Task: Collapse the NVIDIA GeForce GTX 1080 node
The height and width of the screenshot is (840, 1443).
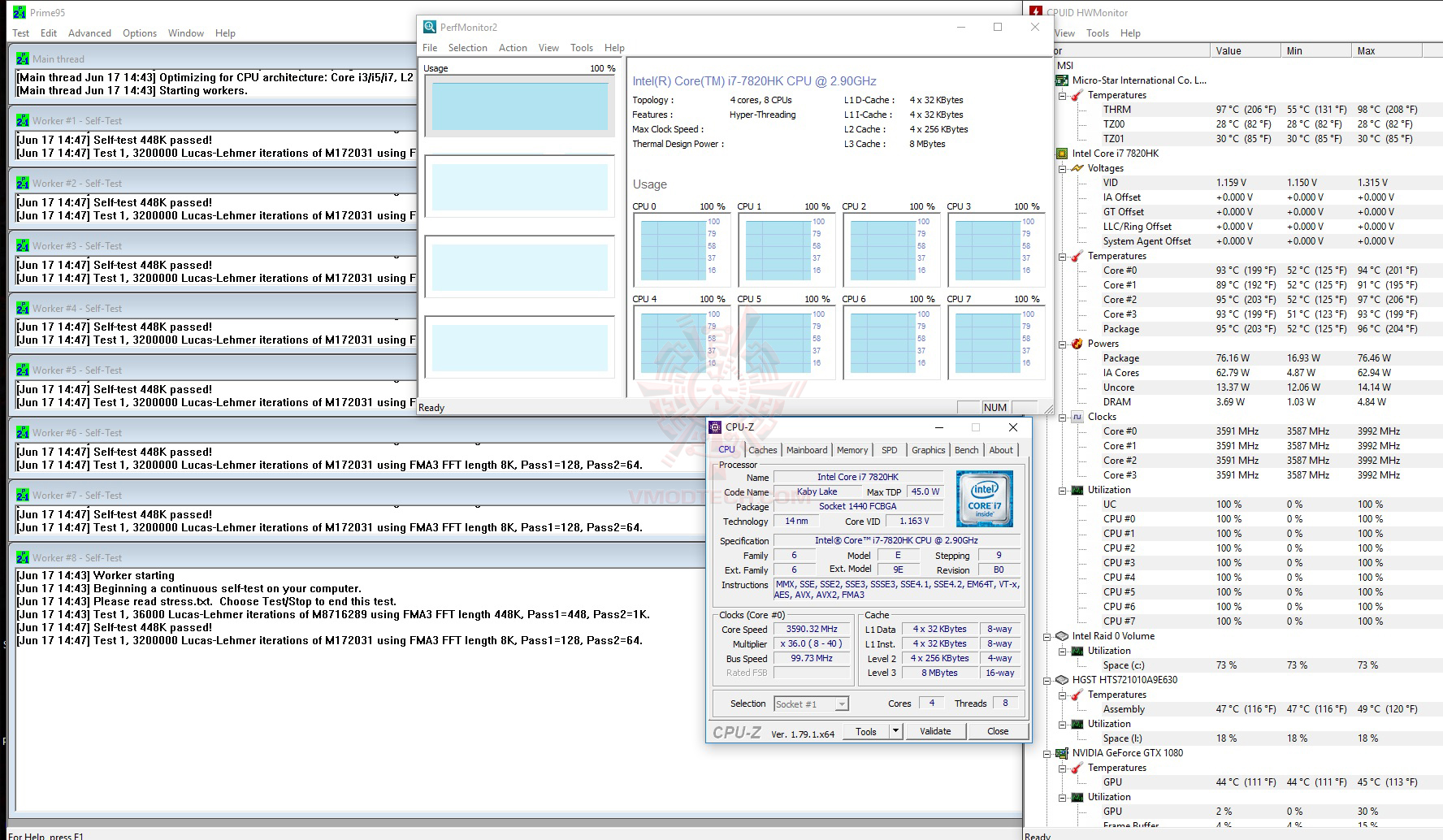Action: tap(1047, 753)
